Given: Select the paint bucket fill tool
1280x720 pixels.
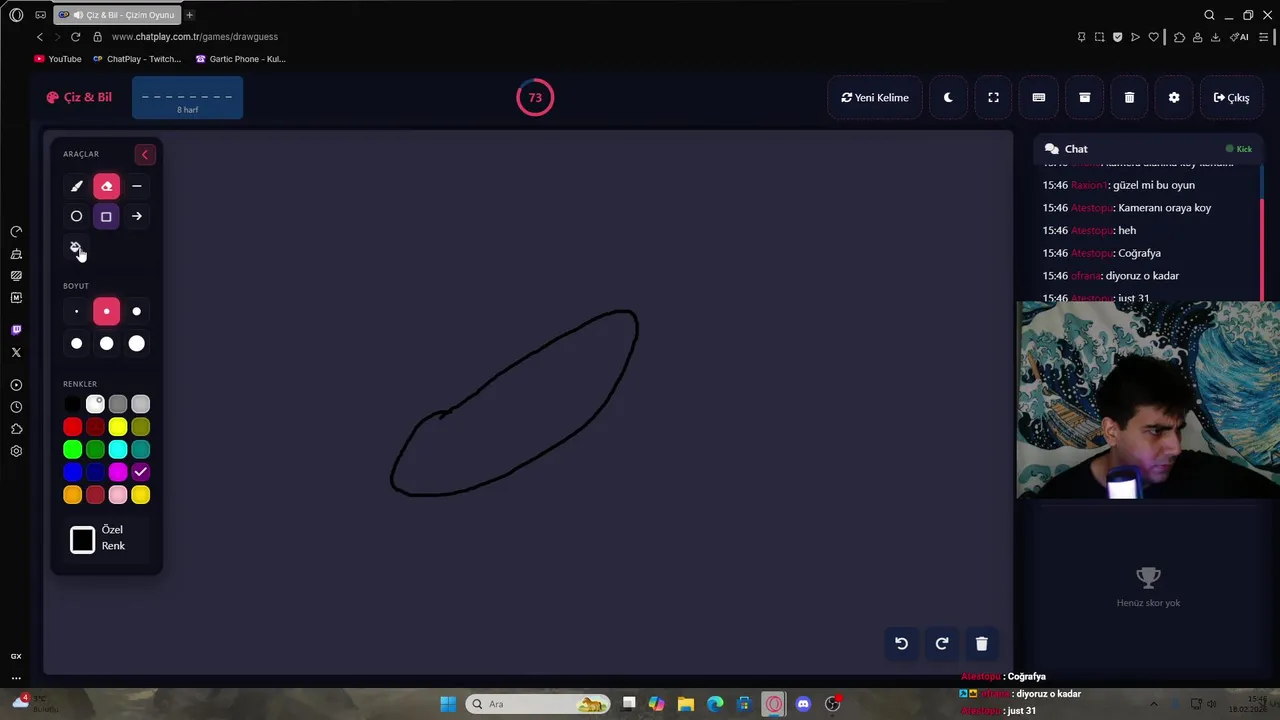Looking at the screenshot, I should pyautogui.click(x=76, y=247).
